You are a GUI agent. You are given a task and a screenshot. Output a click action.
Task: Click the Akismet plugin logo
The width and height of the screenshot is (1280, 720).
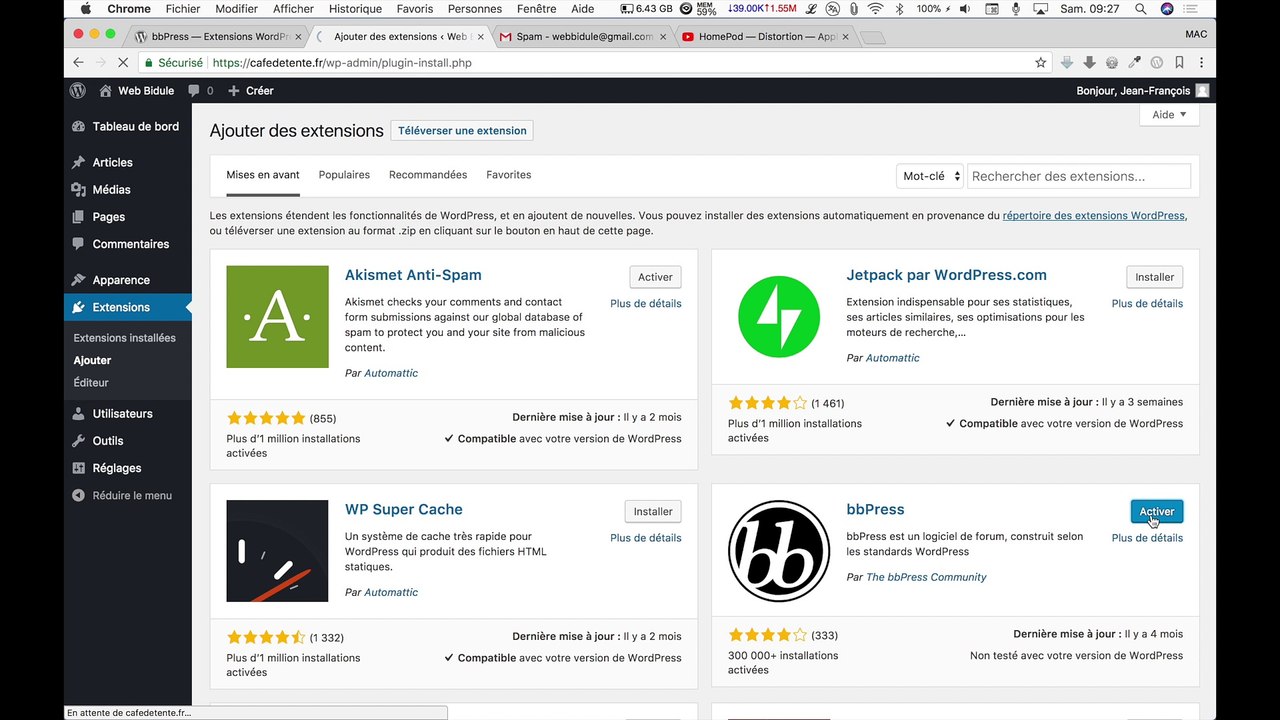(277, 316)
